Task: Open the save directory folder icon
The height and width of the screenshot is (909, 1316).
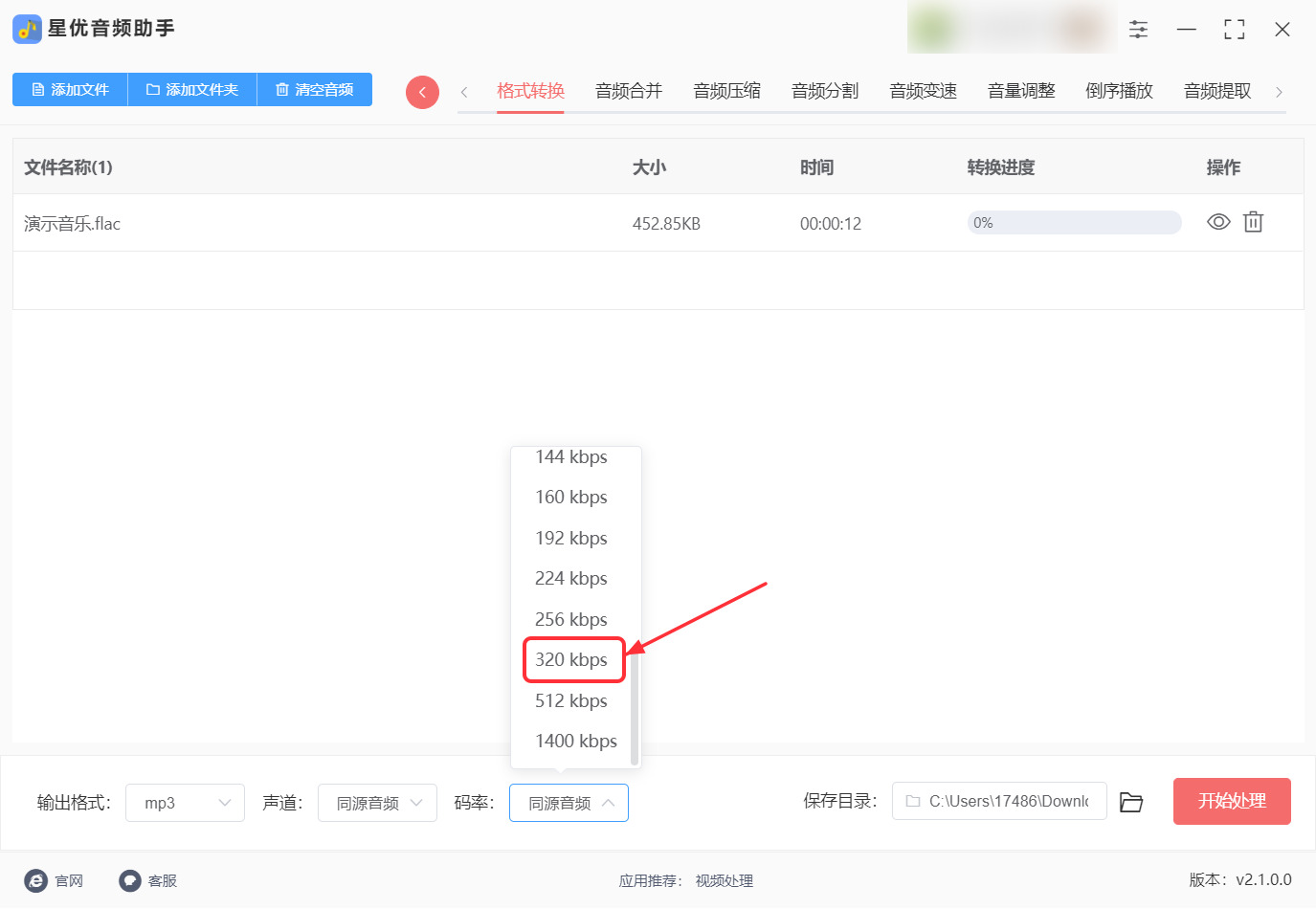Action: [1131, 802]
